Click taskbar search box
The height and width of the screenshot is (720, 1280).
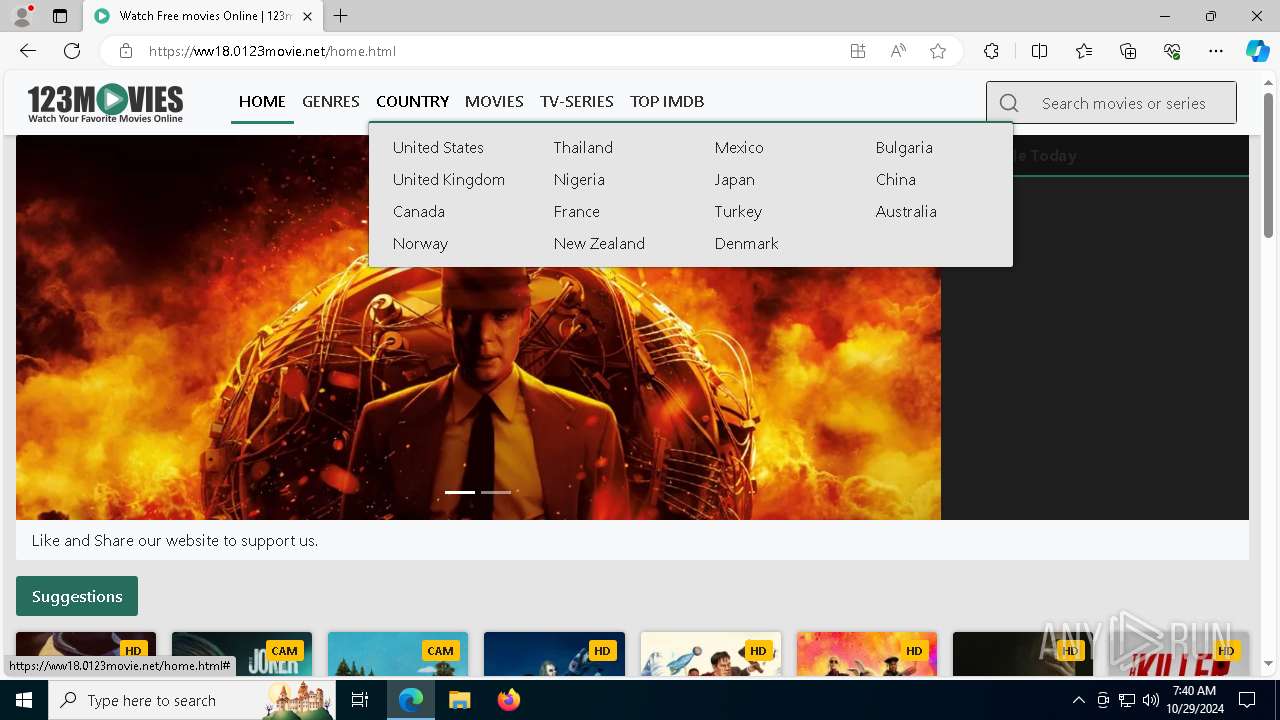192,700
